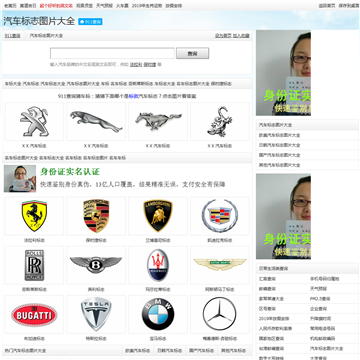This screenshot has width=360, height=360.
Task: Click the blue 911查询 badge beside the title
Action: (90, 22)
